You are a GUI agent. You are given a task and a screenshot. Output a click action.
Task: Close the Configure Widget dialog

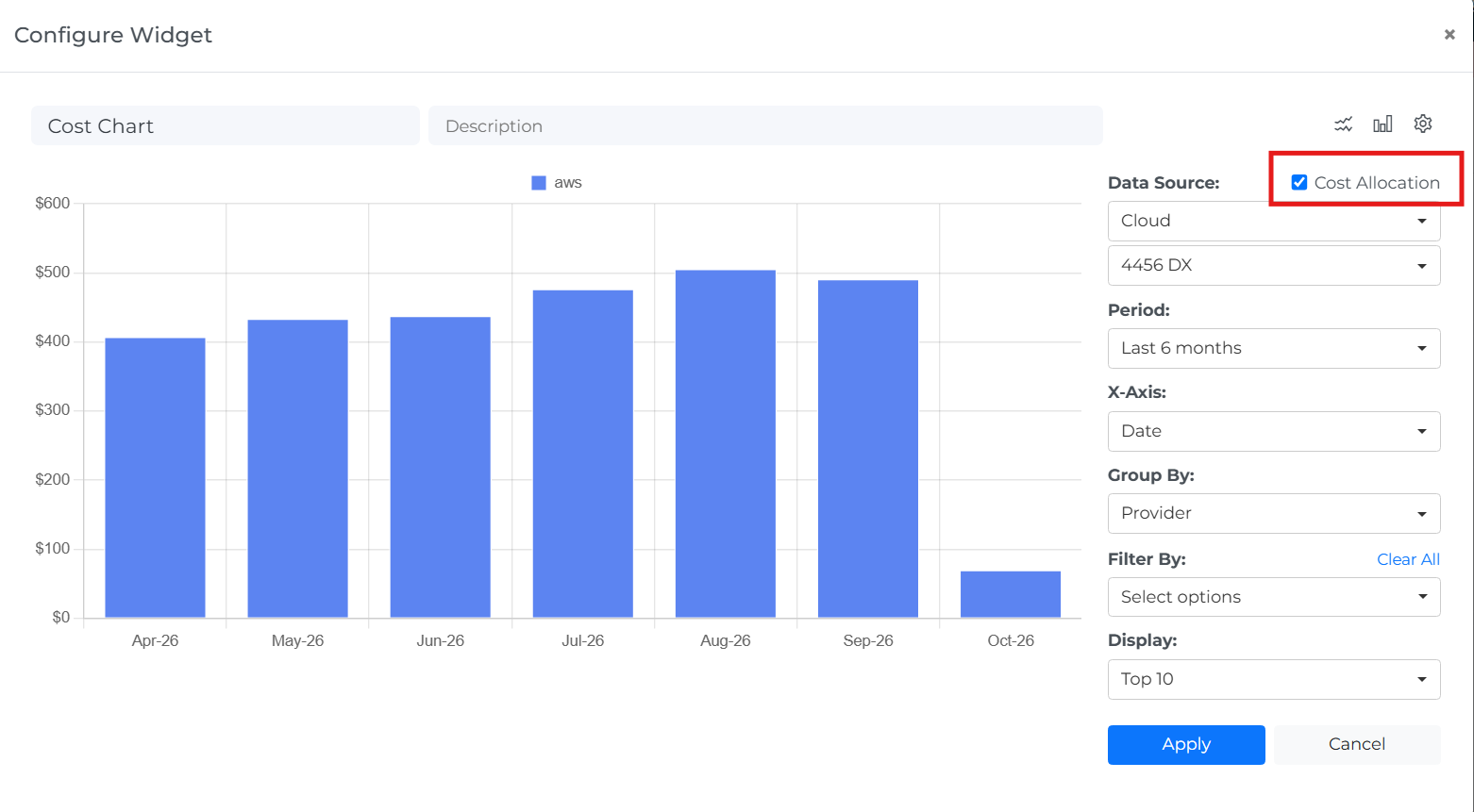tap(1449, 35)
